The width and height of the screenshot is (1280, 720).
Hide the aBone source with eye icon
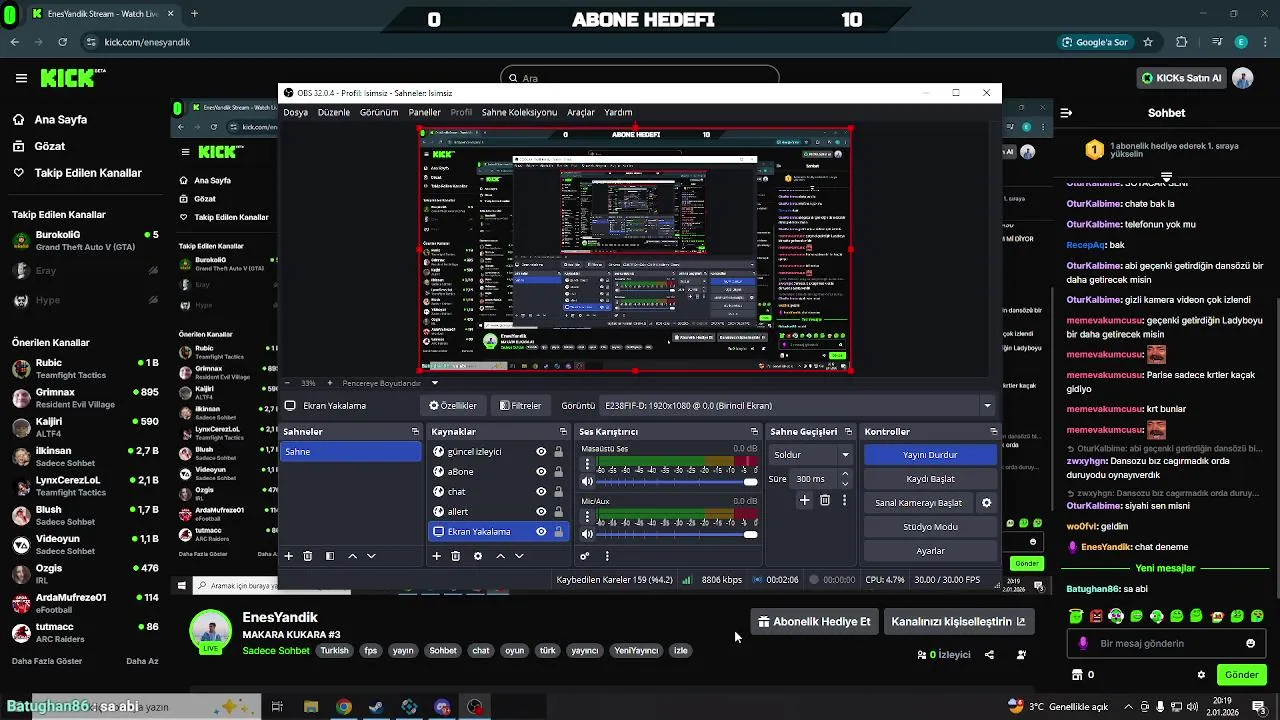coord(541,472)
